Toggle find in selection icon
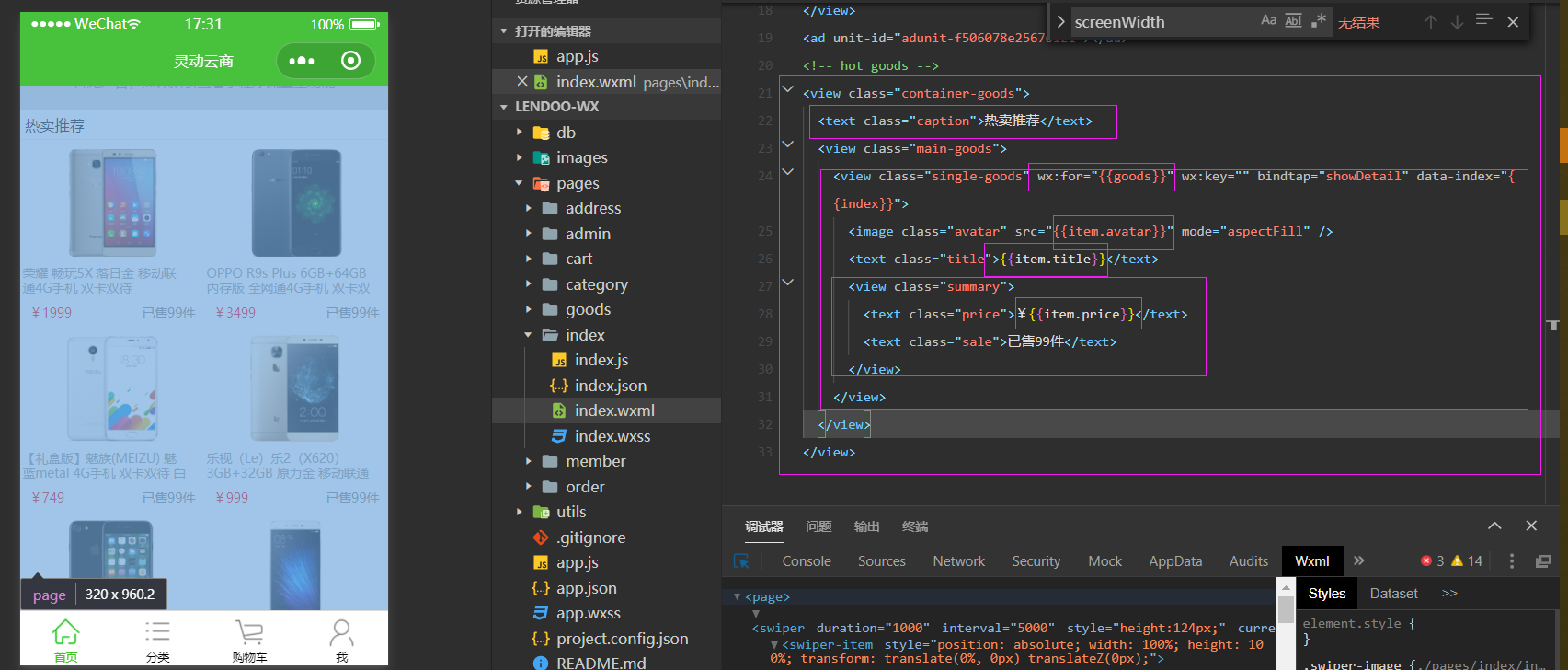This screenshot has height=670, width=1568. (1483, 19)
